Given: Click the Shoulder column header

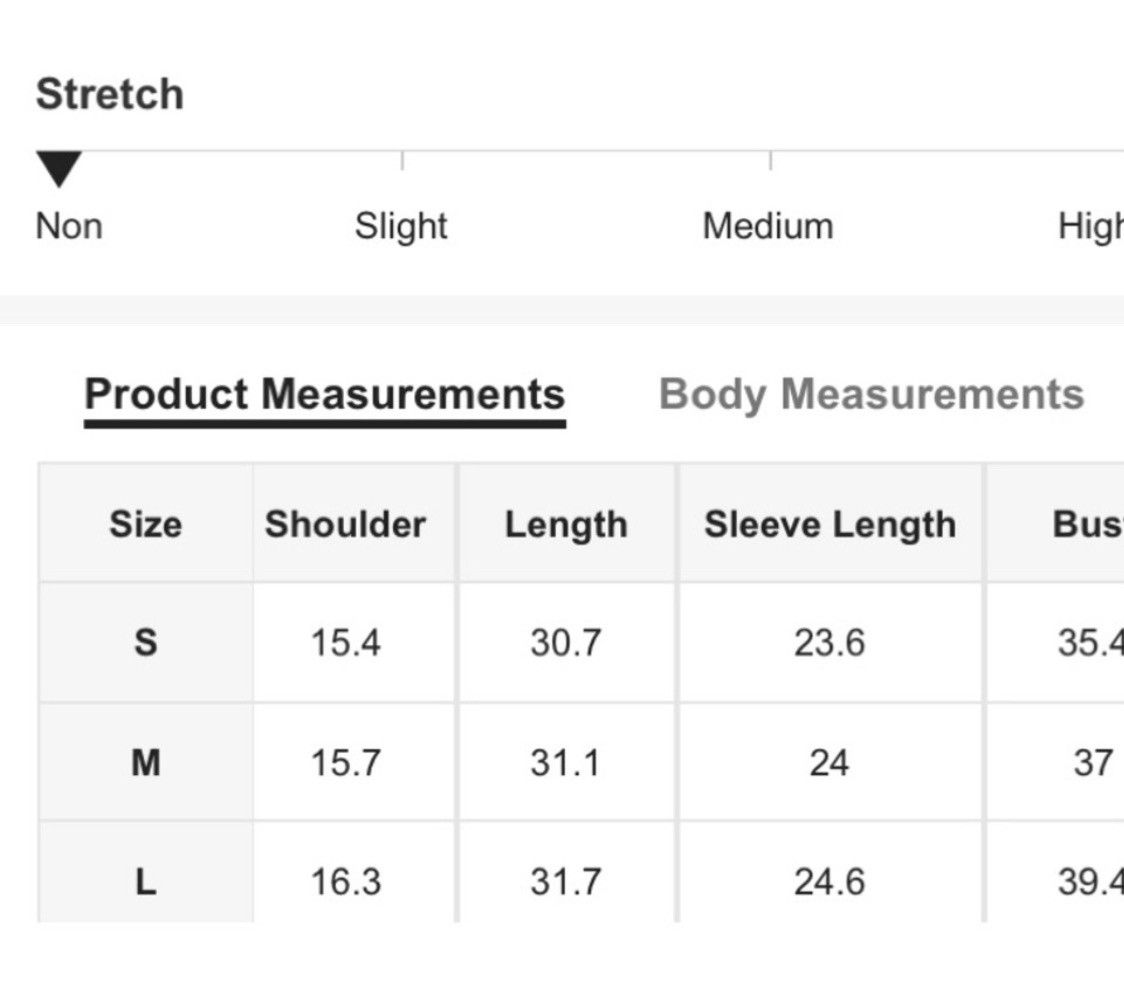Looking at the screenshot, I should [346, 523].
